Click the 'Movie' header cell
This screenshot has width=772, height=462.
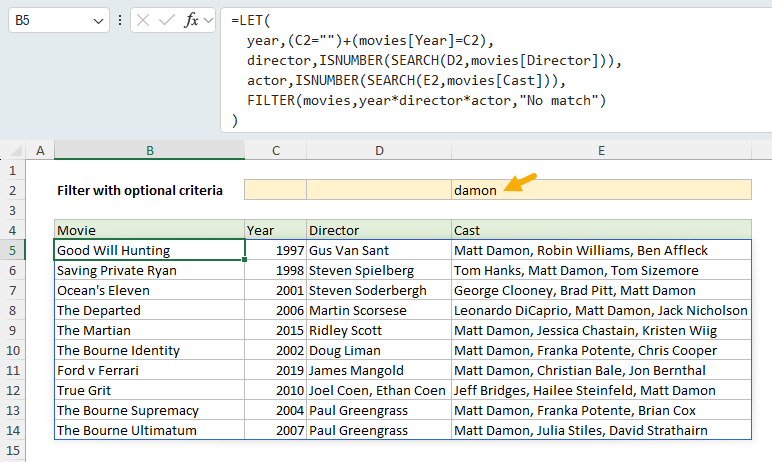point(149,230)
